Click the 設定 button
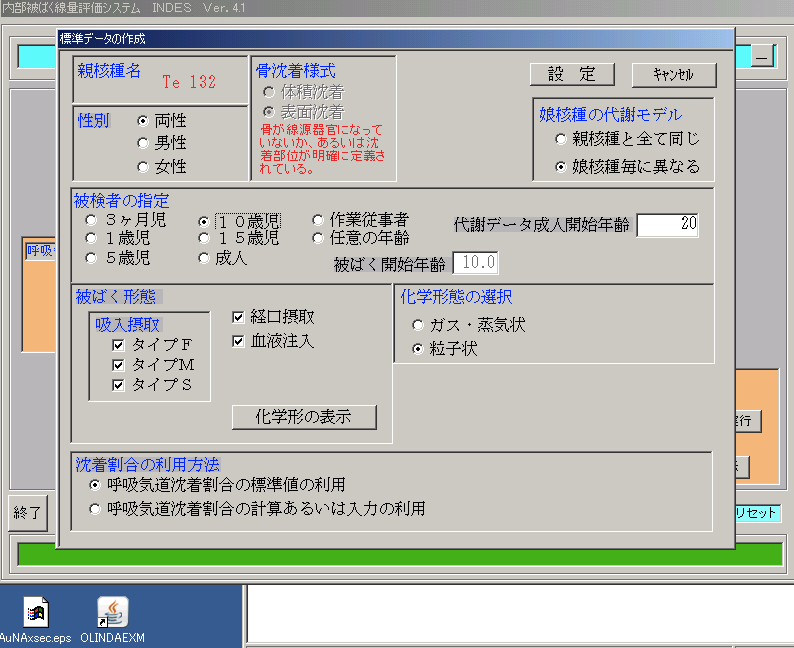This screenshot has width=794, height=648. (x=571, y=75)
